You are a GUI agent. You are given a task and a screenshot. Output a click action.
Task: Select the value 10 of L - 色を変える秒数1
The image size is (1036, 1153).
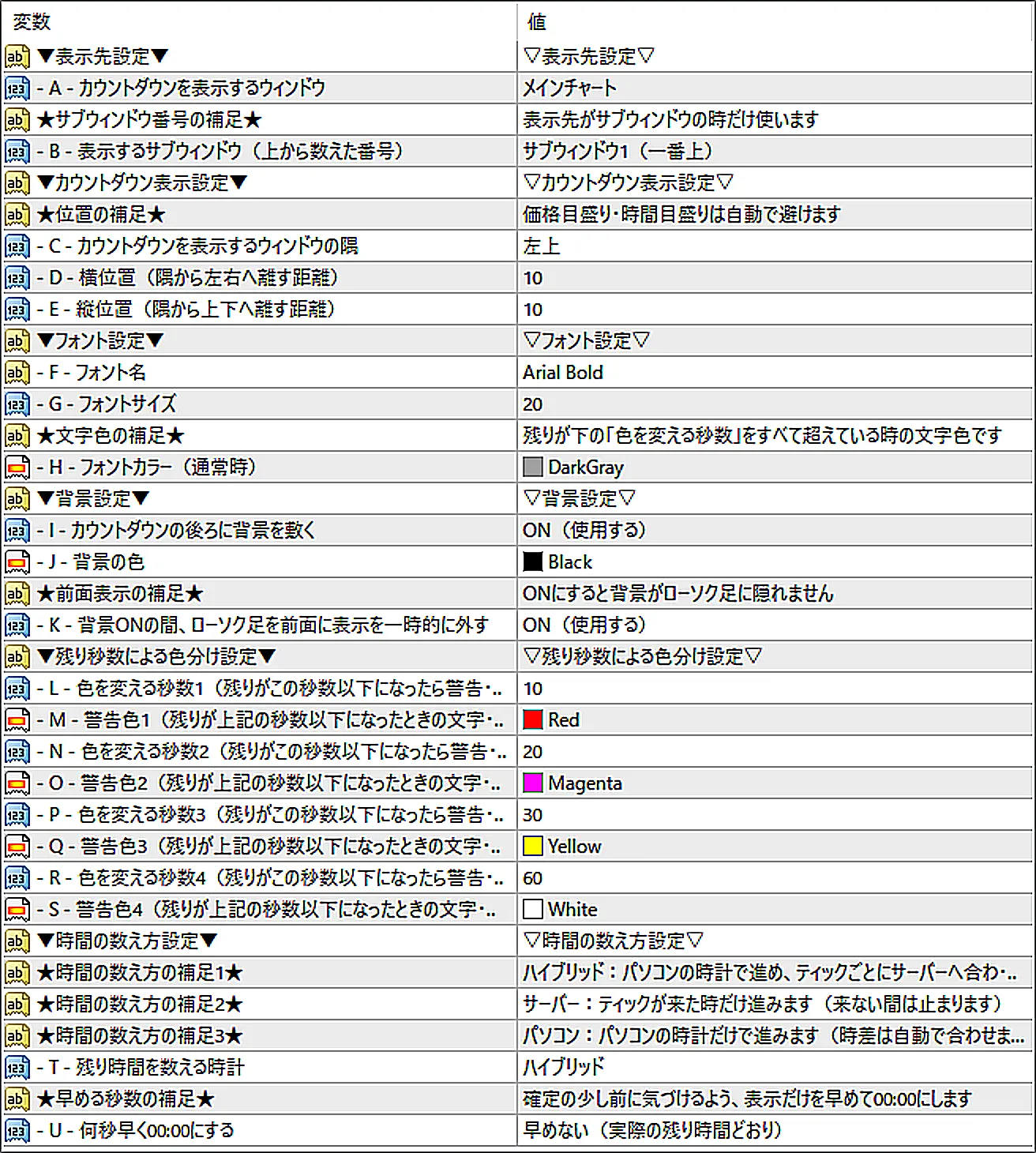[x=533, y=689]
